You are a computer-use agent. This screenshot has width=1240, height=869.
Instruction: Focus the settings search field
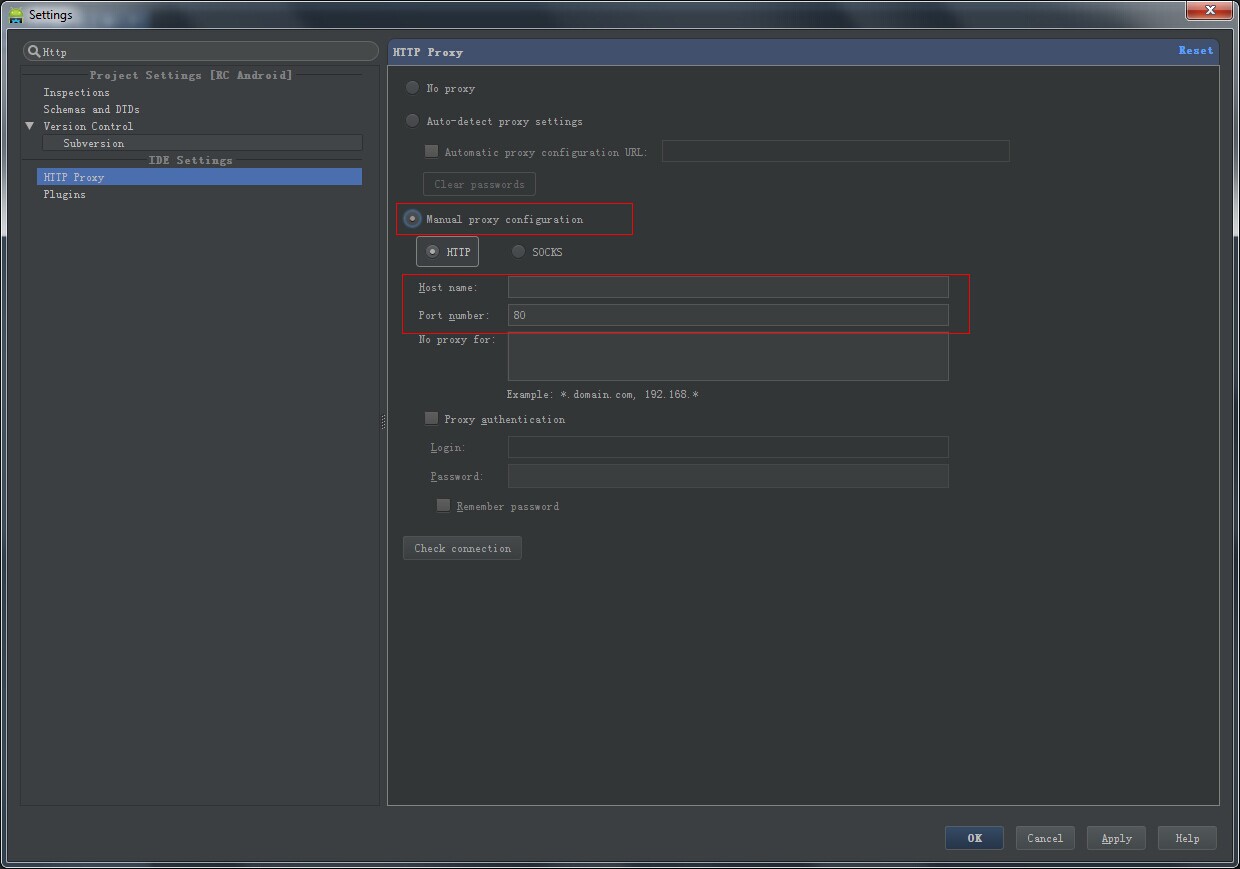tap(201, 51)
